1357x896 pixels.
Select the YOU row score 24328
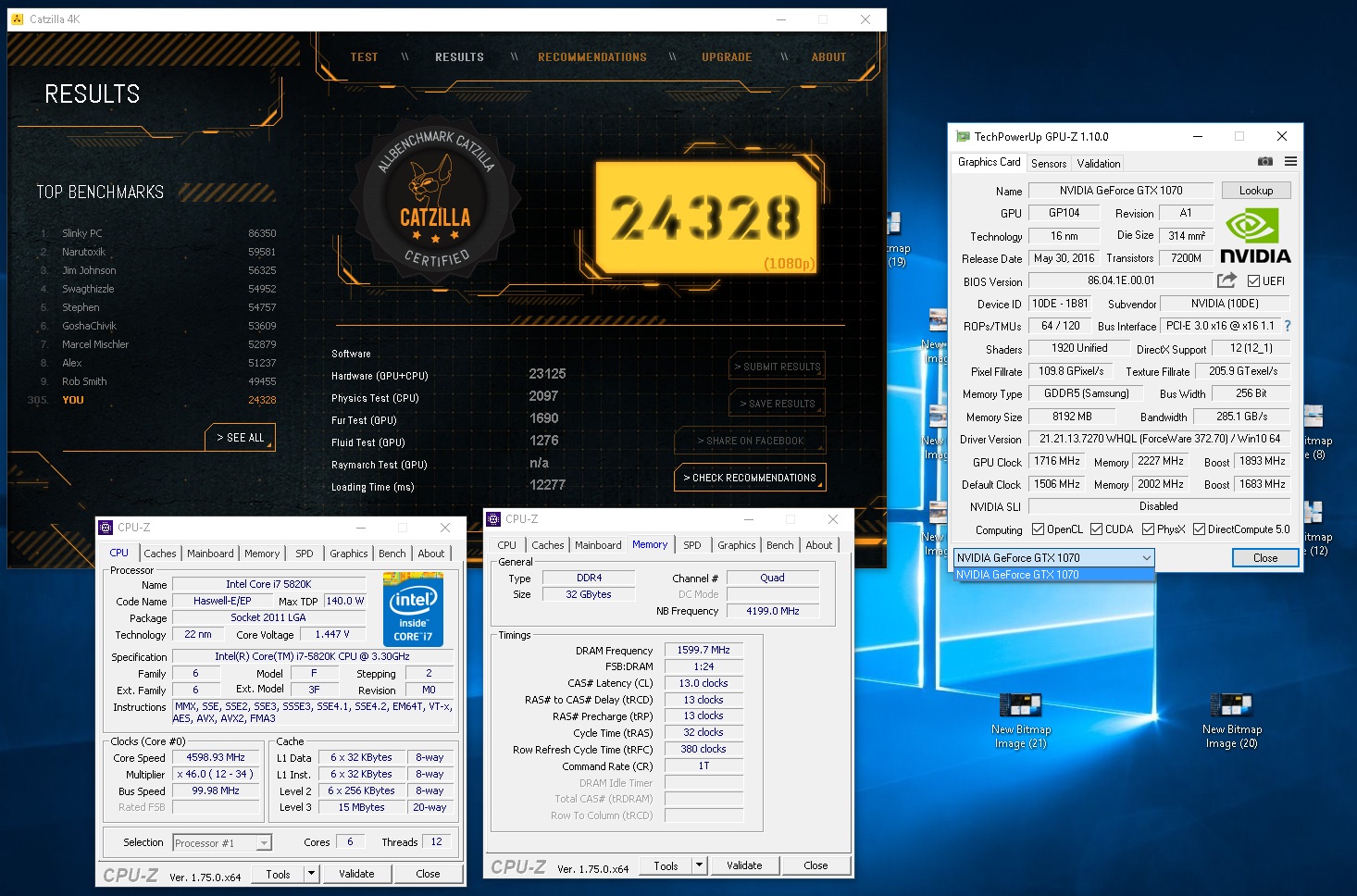262,400
